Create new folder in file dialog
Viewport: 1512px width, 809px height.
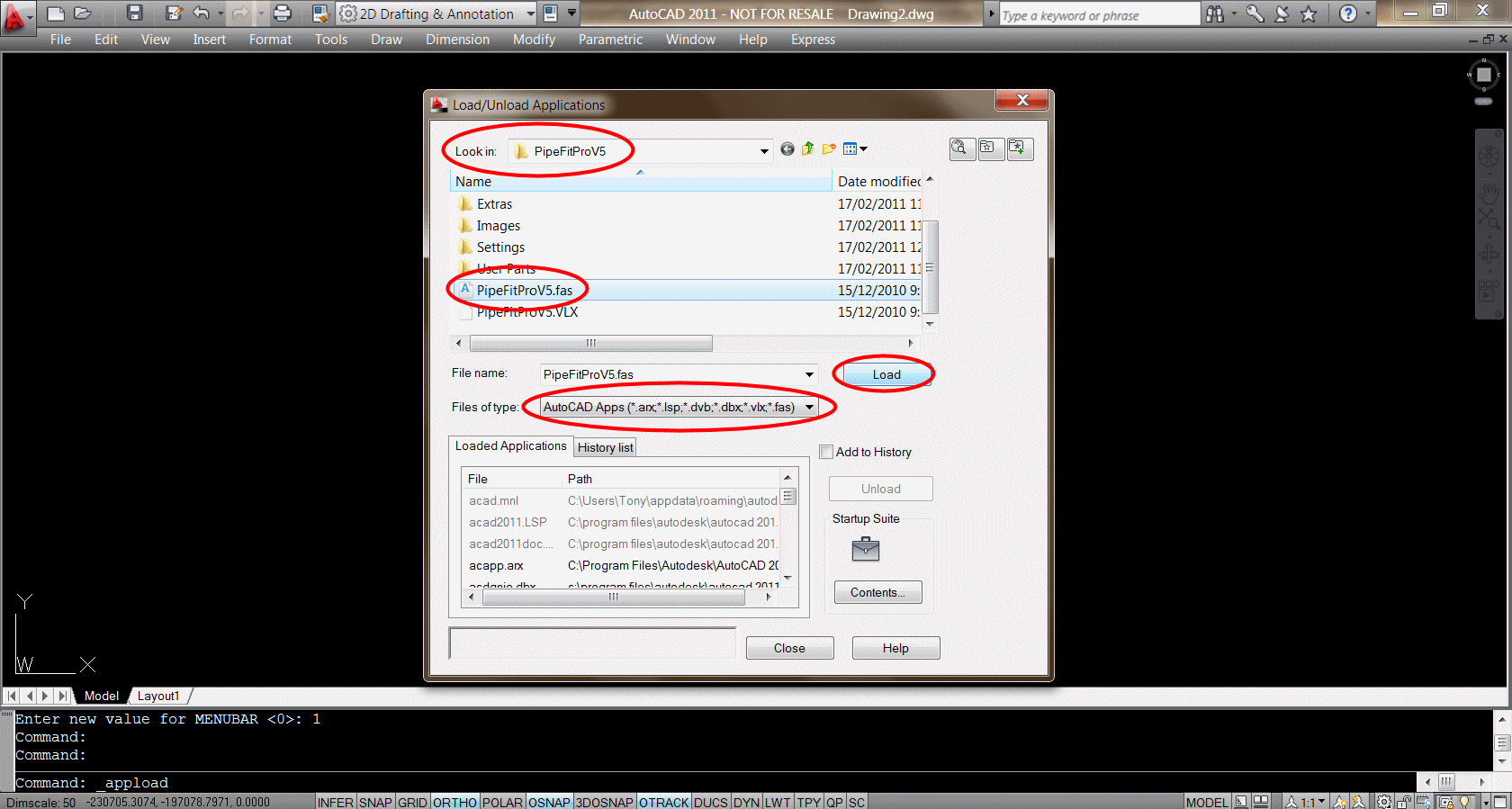pyautogui.click(x=829, y=149)
